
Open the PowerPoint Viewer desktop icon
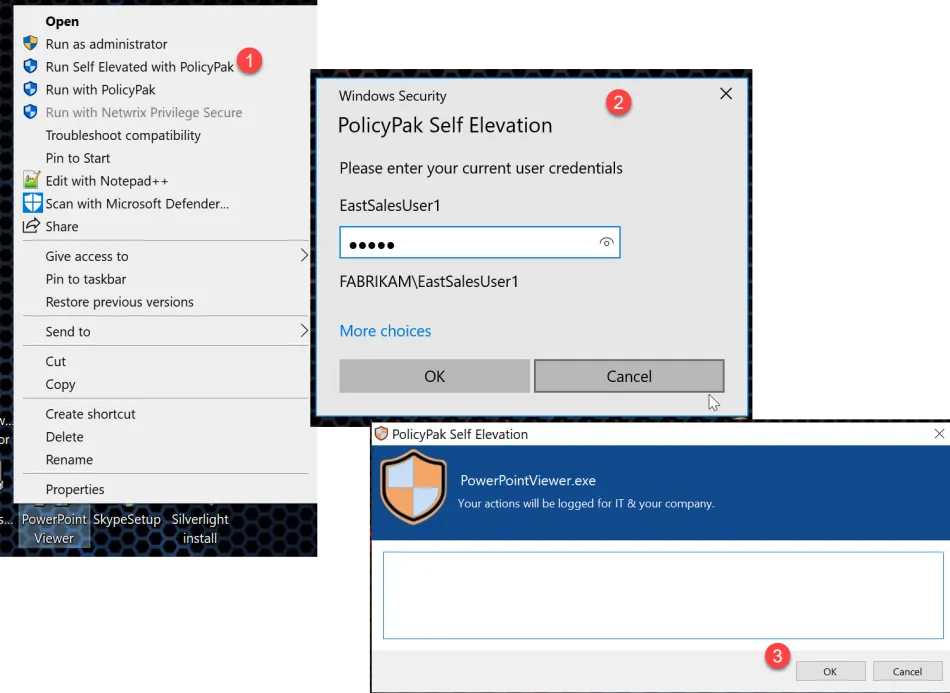click(54, 528)
